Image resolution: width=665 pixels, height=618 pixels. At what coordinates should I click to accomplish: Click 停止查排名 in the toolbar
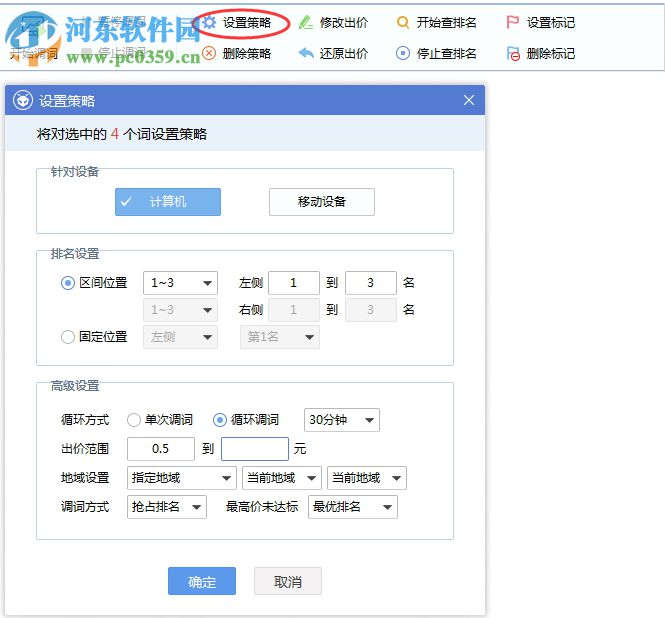pyautogui.click(x=446, y=53)
